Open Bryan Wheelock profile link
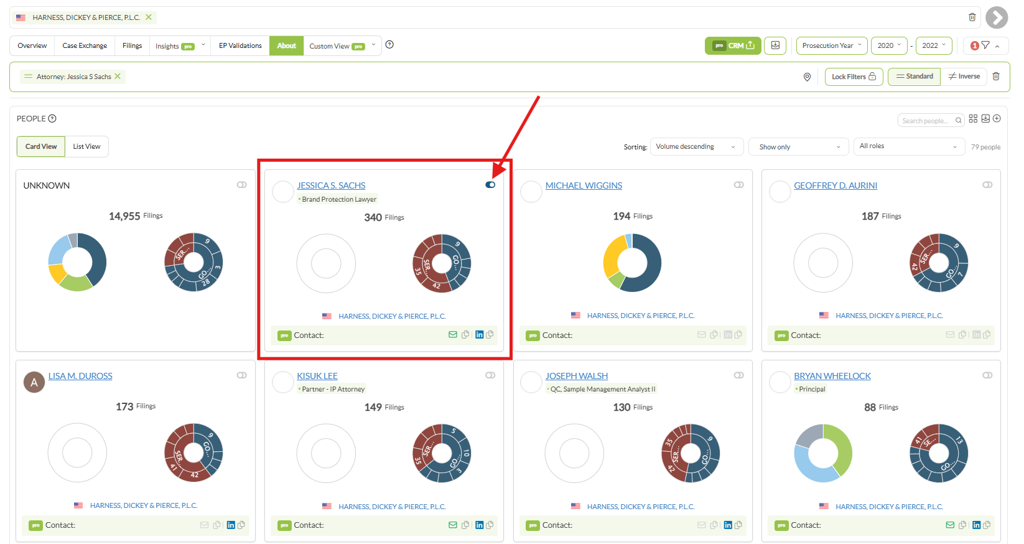This screenshot has height=544, width=1024. pyautogui.click(x=832, y=376)
